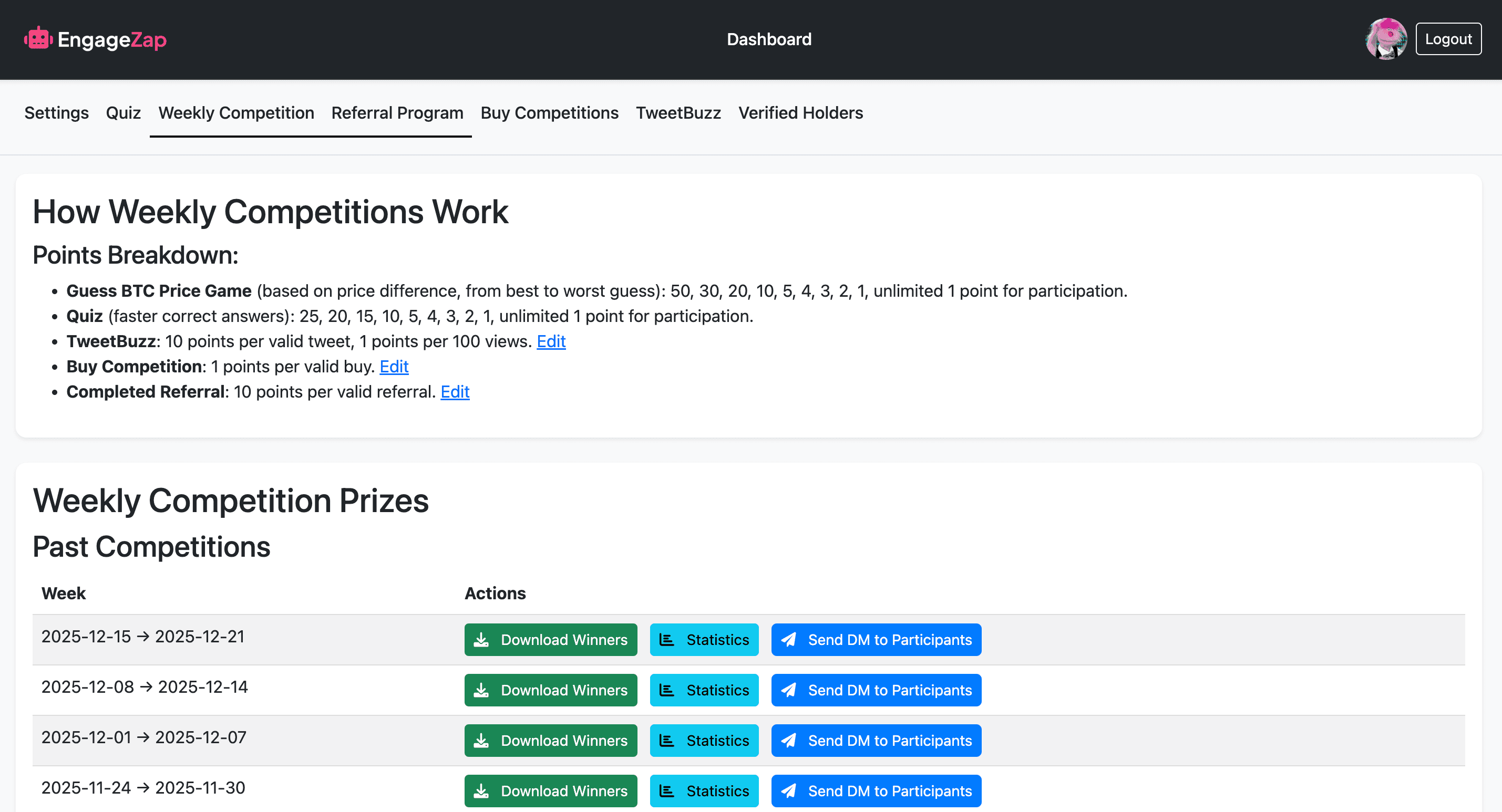Click paper plane icon in 2025-11-24 week row
The height and width of the screenshot is (812, 1502).
(x=788, y=791)
